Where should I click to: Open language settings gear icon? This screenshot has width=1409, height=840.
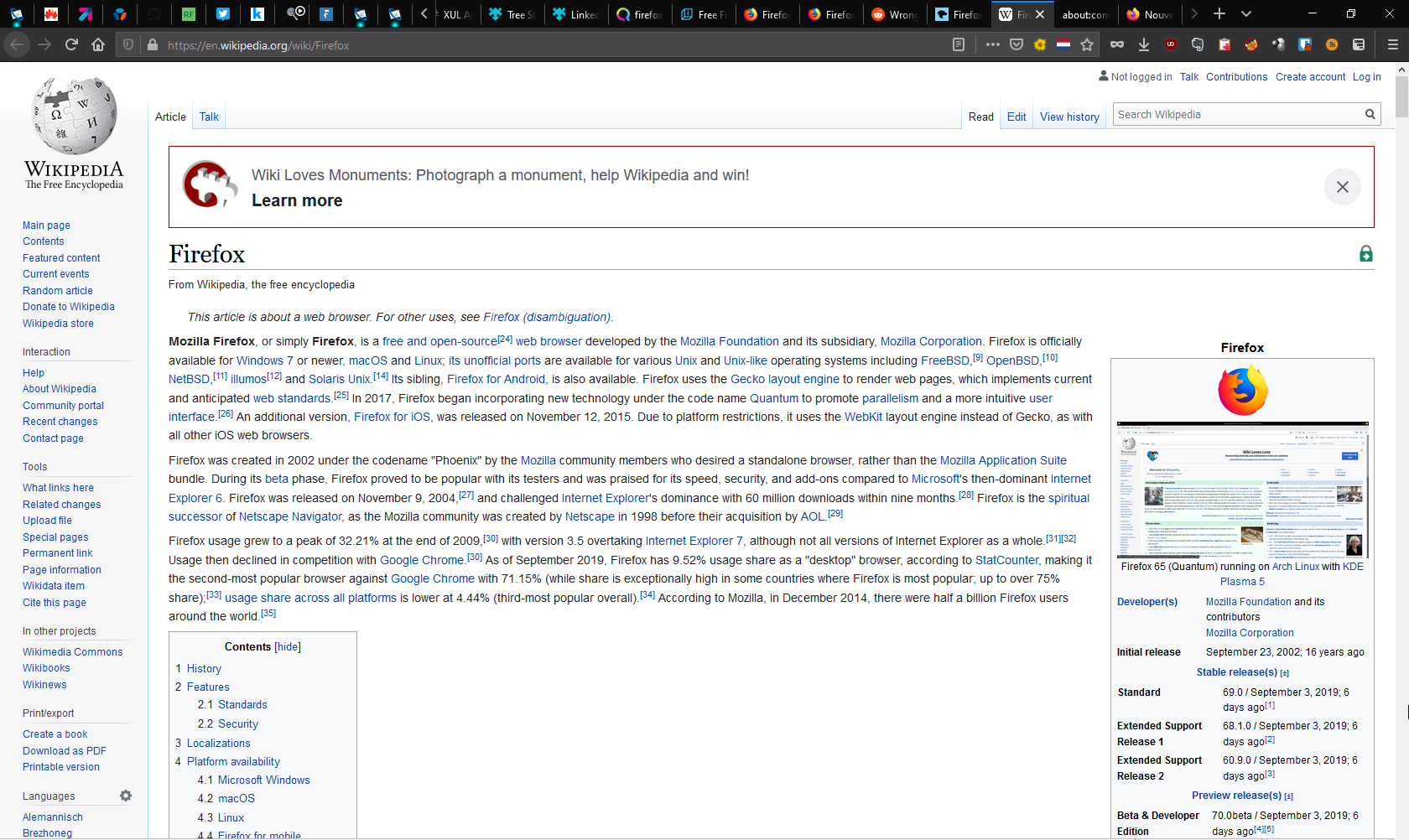pyautogui.click(x=126, y=796)
